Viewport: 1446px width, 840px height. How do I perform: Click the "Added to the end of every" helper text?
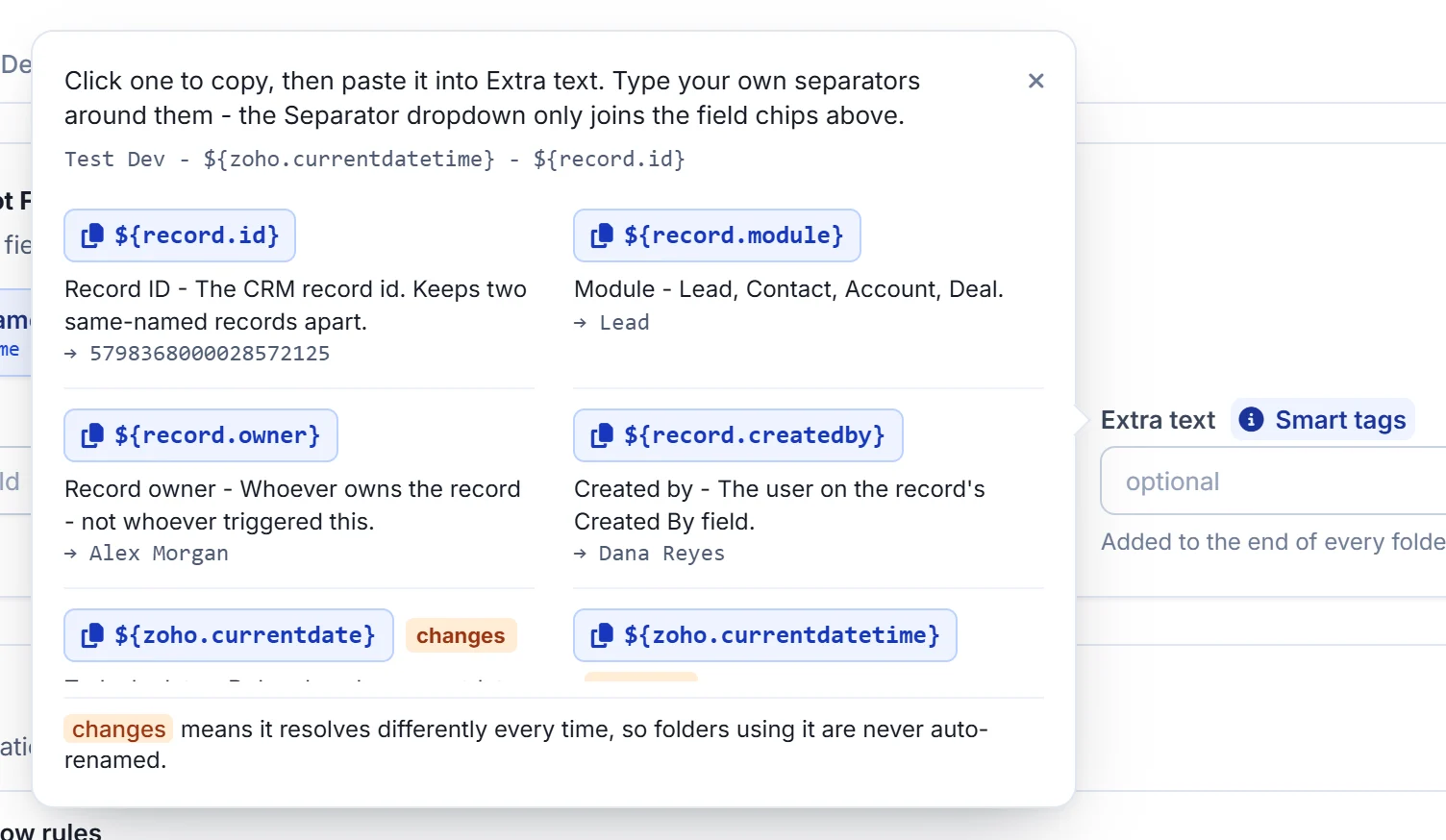pyautogui.click(x=1273, y=542)
